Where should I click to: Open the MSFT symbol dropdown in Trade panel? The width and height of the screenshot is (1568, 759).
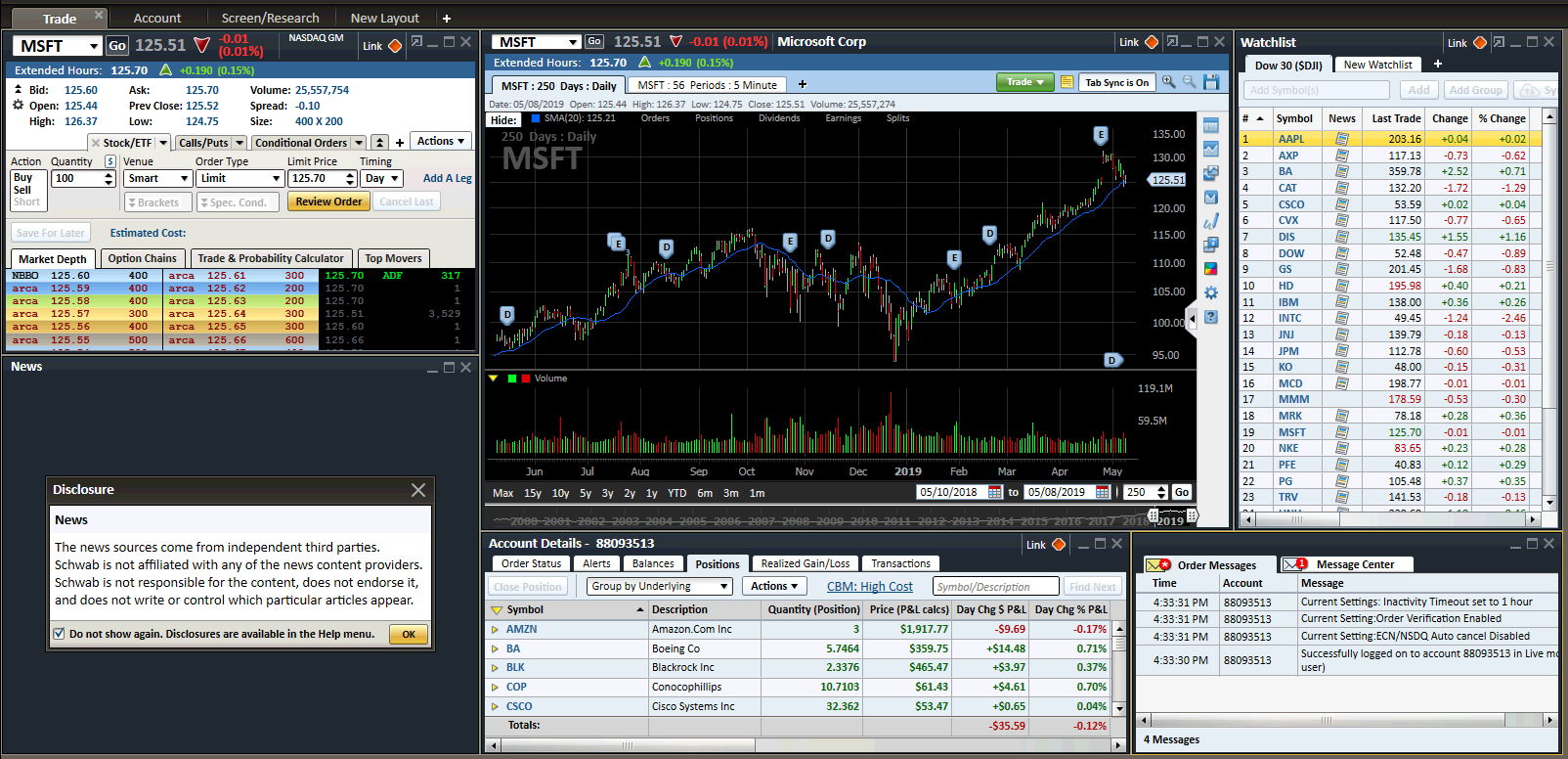pos(94,46)
